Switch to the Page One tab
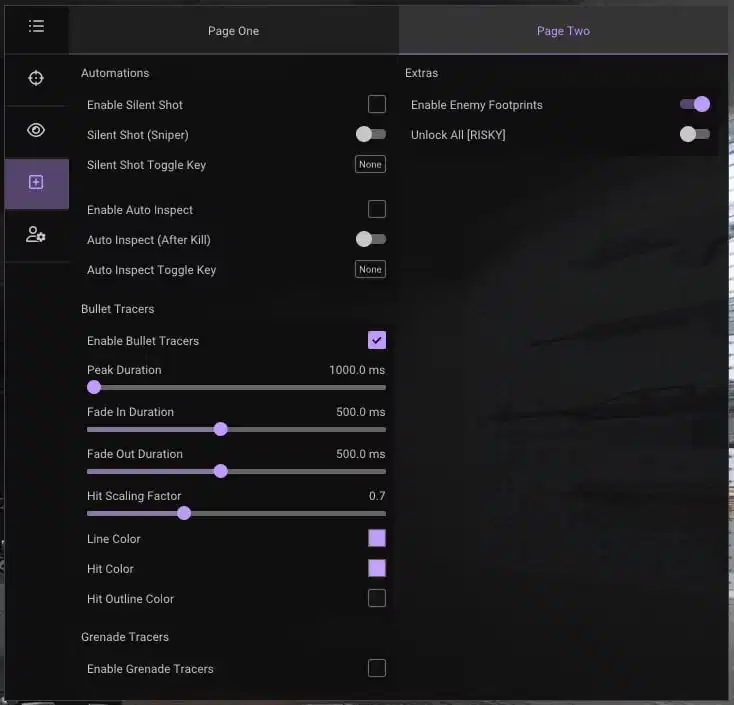734x705 pixels. (x=234, y=31)
